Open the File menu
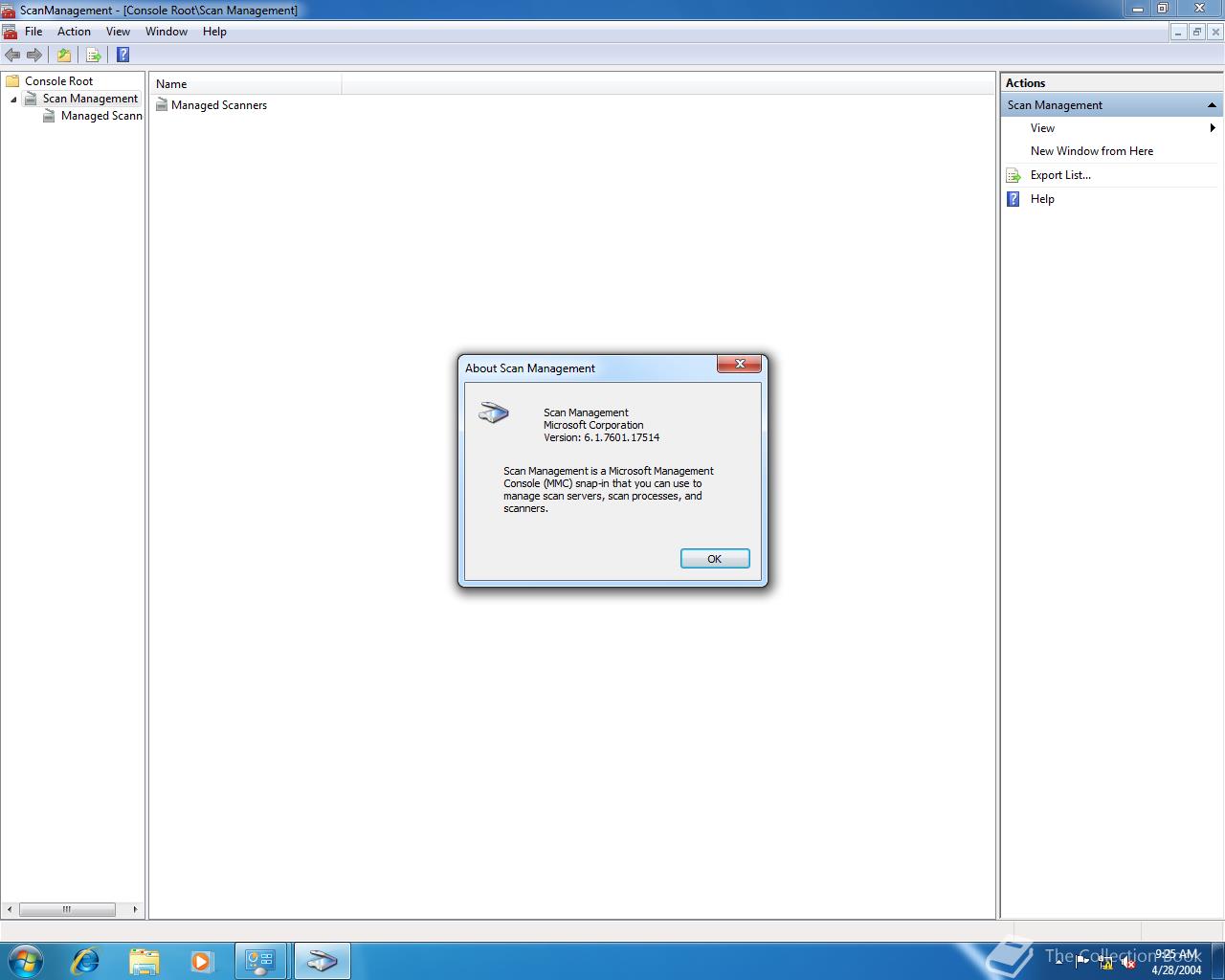The image size is (1225, 980). [33, 32]
